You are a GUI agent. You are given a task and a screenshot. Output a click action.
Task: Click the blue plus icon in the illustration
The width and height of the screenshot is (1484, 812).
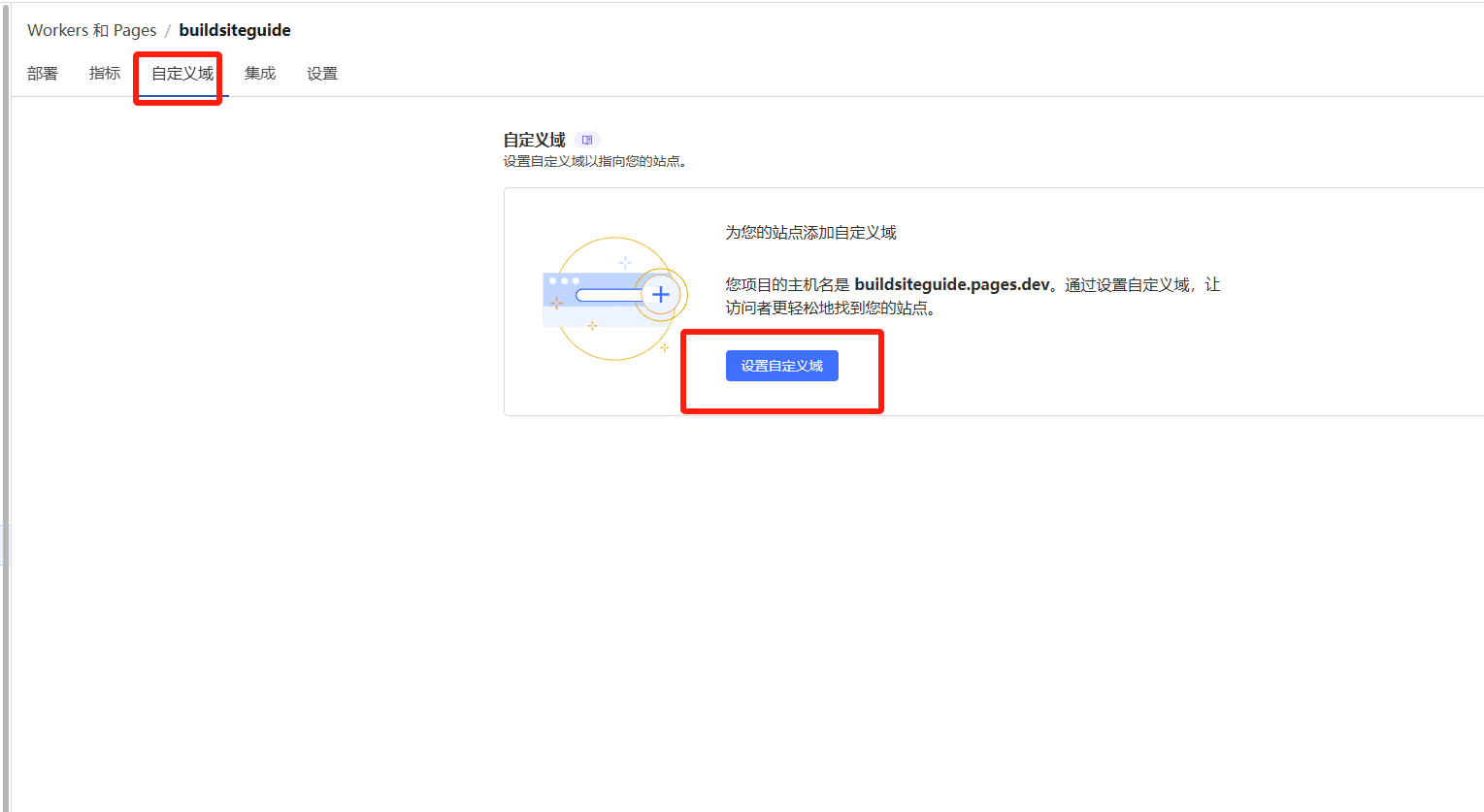point(661,294)
